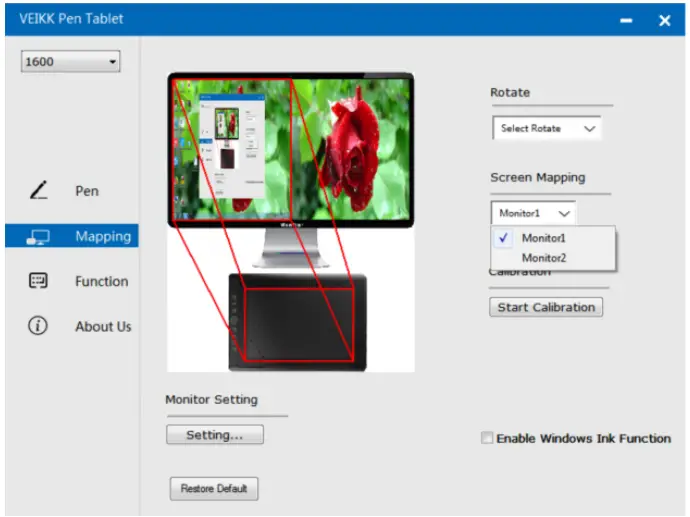
Task: Click the monitor preview image
Action: click(x=291, y=150)
